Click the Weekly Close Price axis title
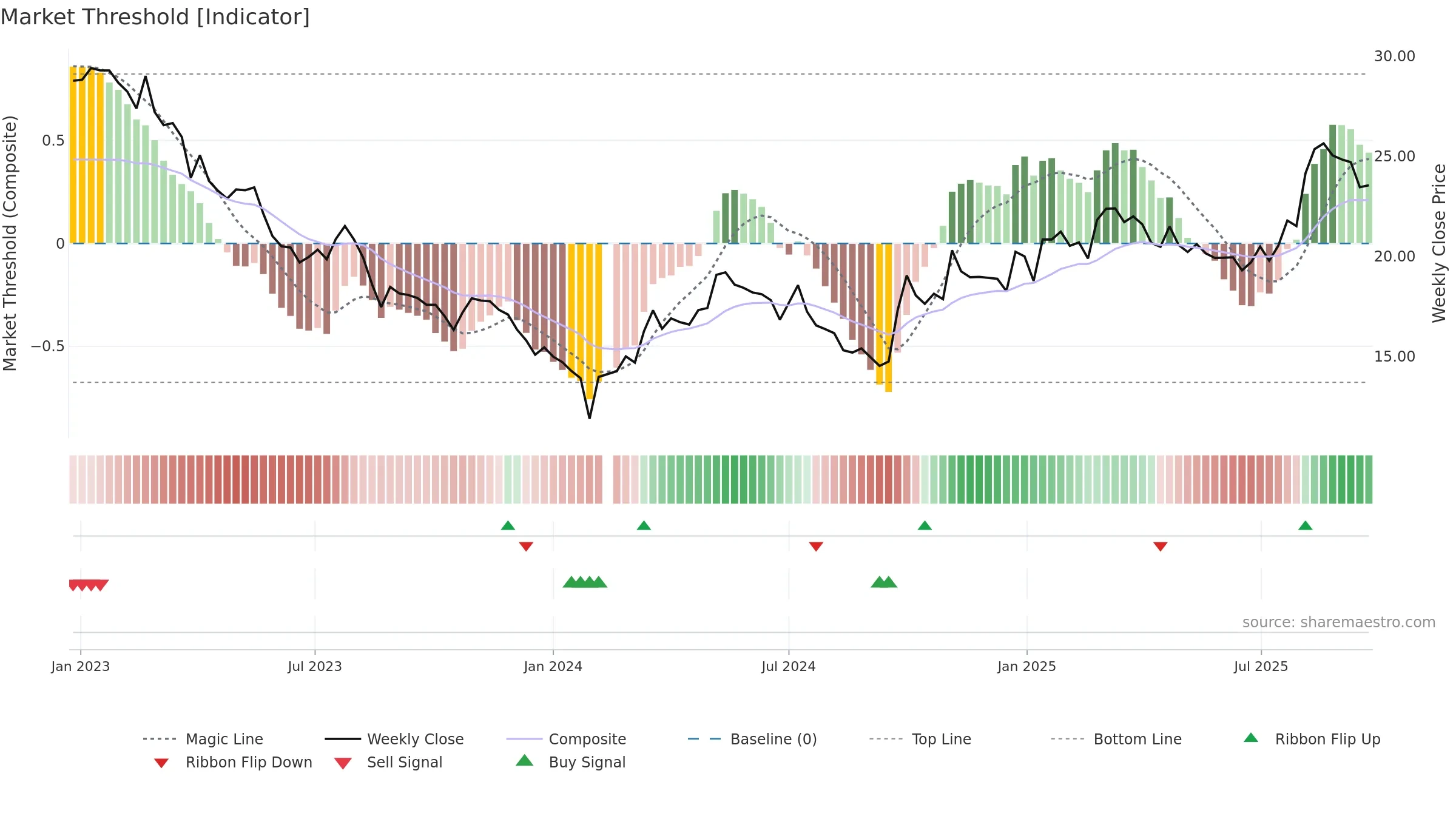 (1439, 243)
